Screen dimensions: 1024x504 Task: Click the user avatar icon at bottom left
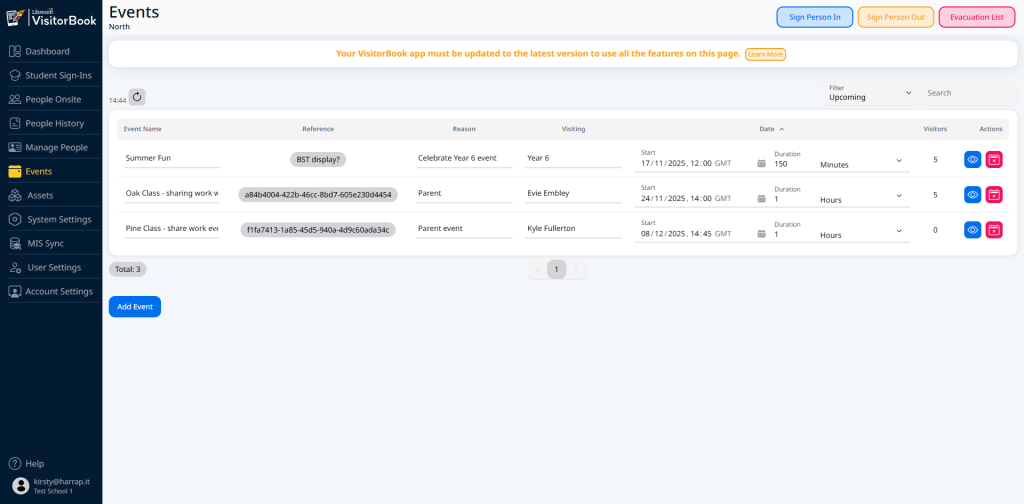tap(20, 485)
